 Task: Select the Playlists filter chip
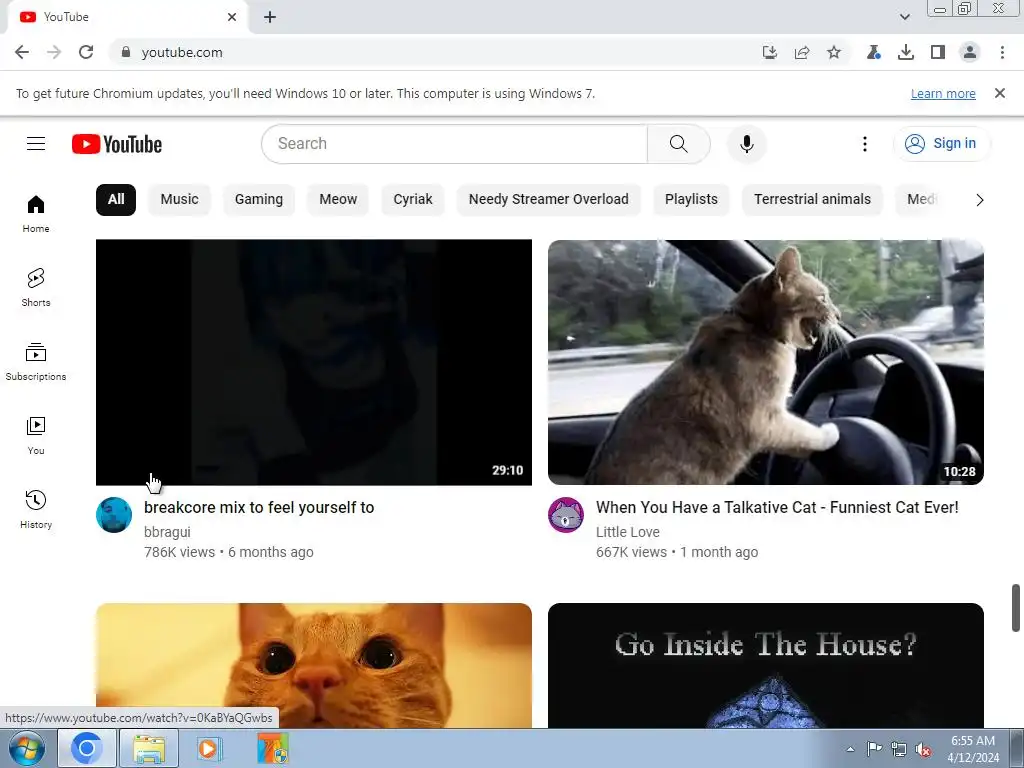click(x=691, y=199)
